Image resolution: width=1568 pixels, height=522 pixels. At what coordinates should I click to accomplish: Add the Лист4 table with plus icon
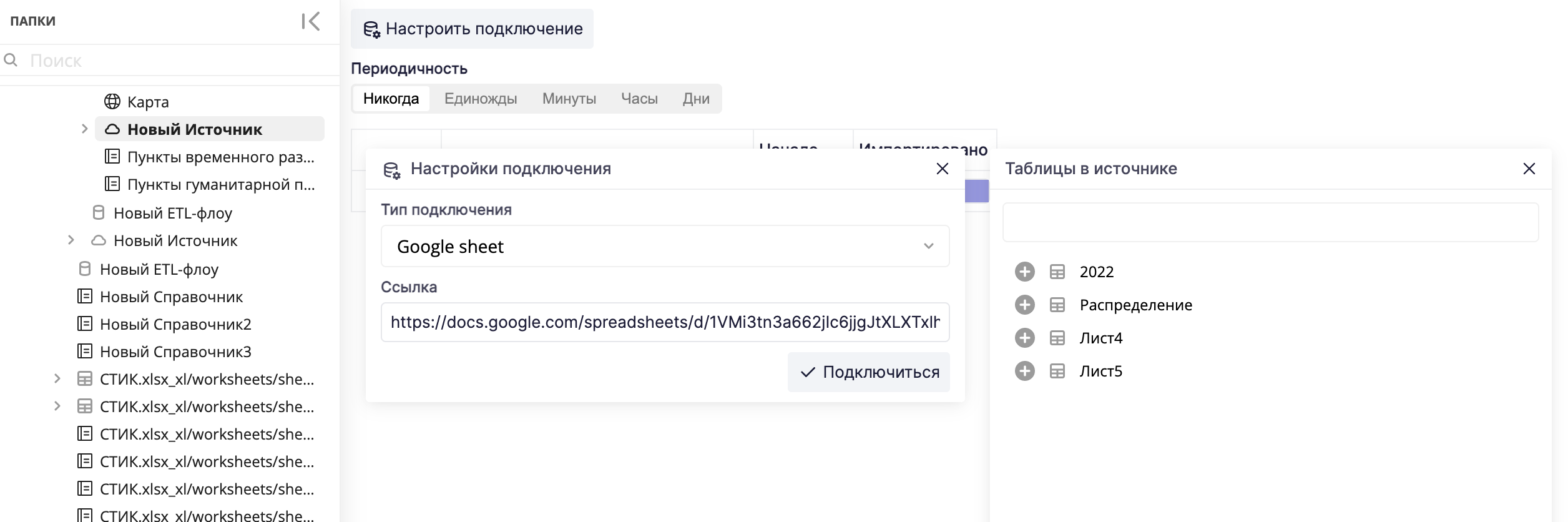point(1024,338)
